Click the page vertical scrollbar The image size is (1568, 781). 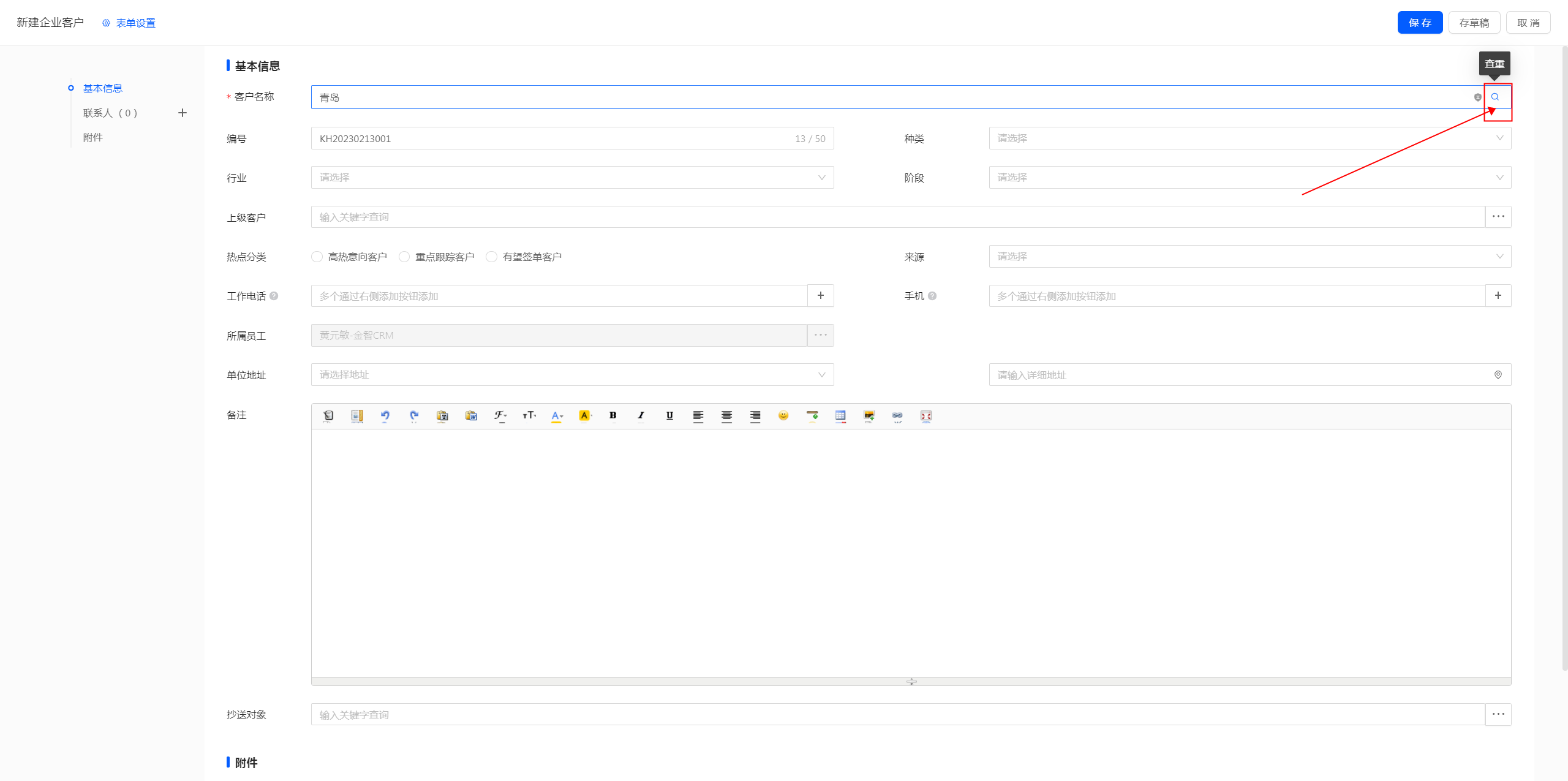tap(1564, 358)
